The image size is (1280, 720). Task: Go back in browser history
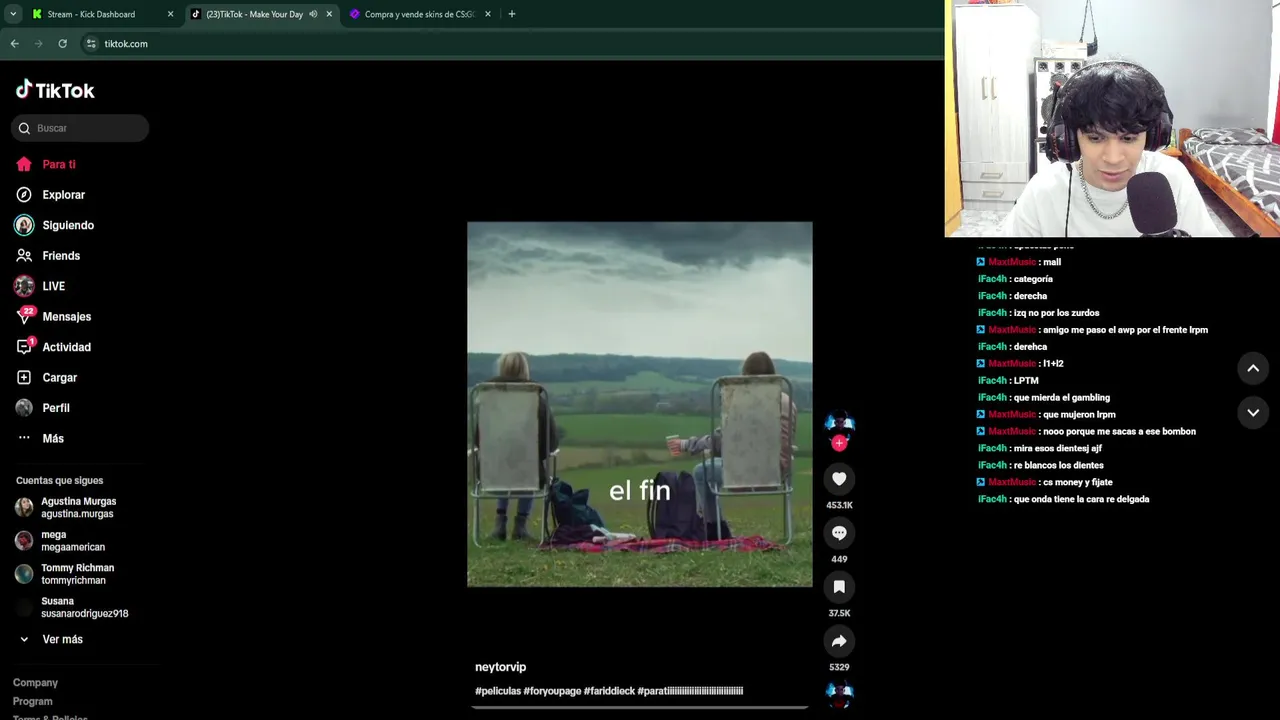(15, 44)
